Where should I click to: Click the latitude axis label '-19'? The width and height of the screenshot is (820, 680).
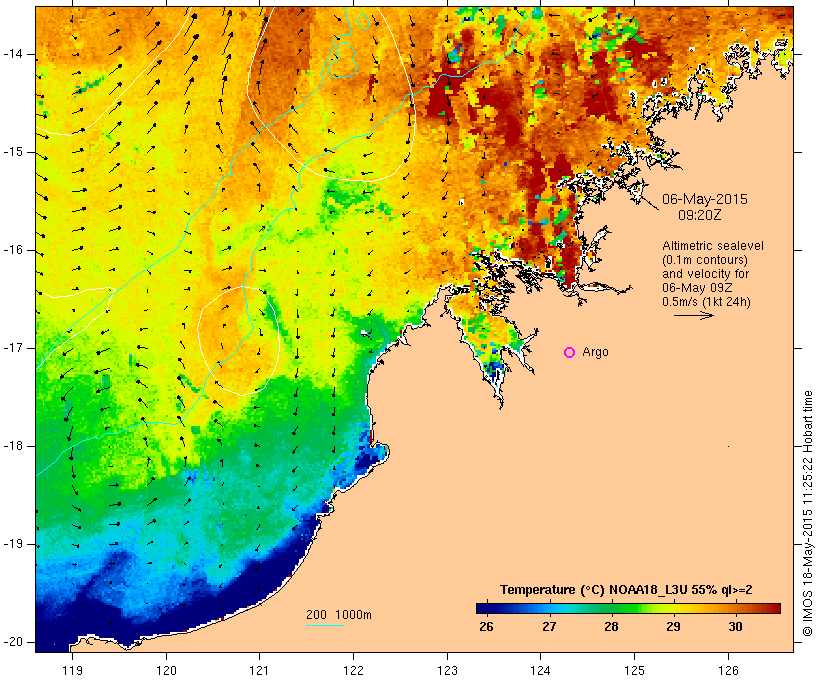pyautogui.click(x=13, y=544)
